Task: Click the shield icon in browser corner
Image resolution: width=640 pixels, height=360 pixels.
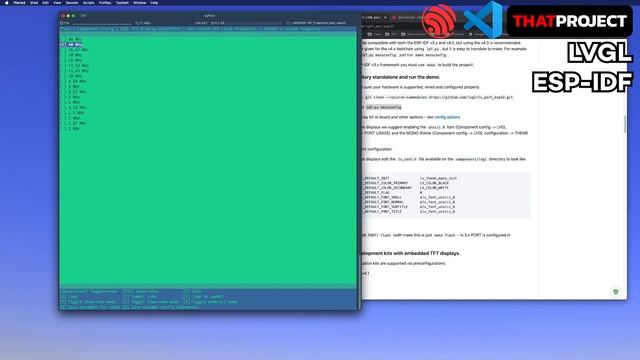Action: (616, 291)
